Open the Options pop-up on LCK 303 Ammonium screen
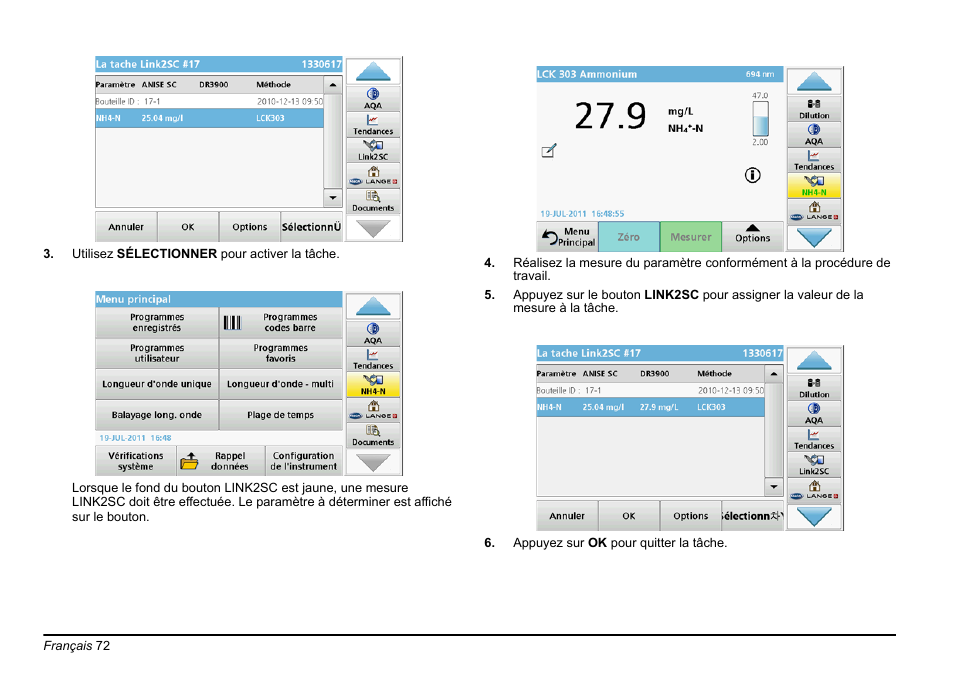Viewport: 954px width, 674px height. (x=753, y=237)
